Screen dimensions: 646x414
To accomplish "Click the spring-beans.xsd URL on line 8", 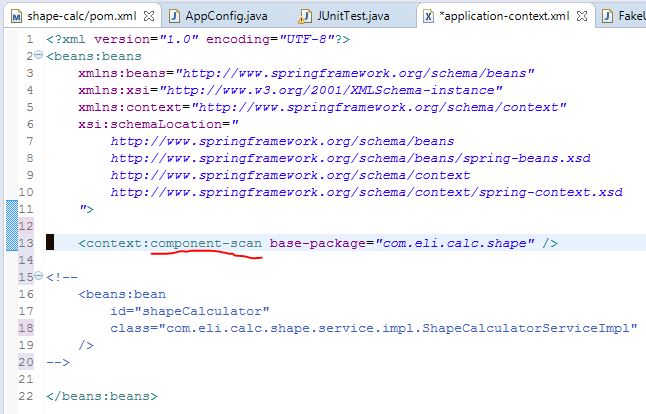I will coord(350,158).
